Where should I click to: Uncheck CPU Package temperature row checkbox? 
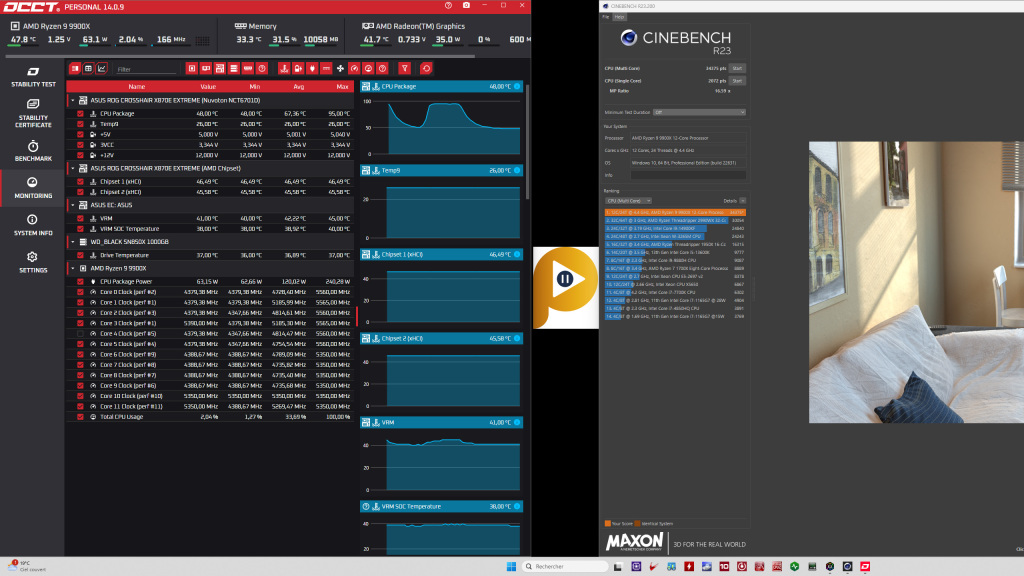(80, 114)
